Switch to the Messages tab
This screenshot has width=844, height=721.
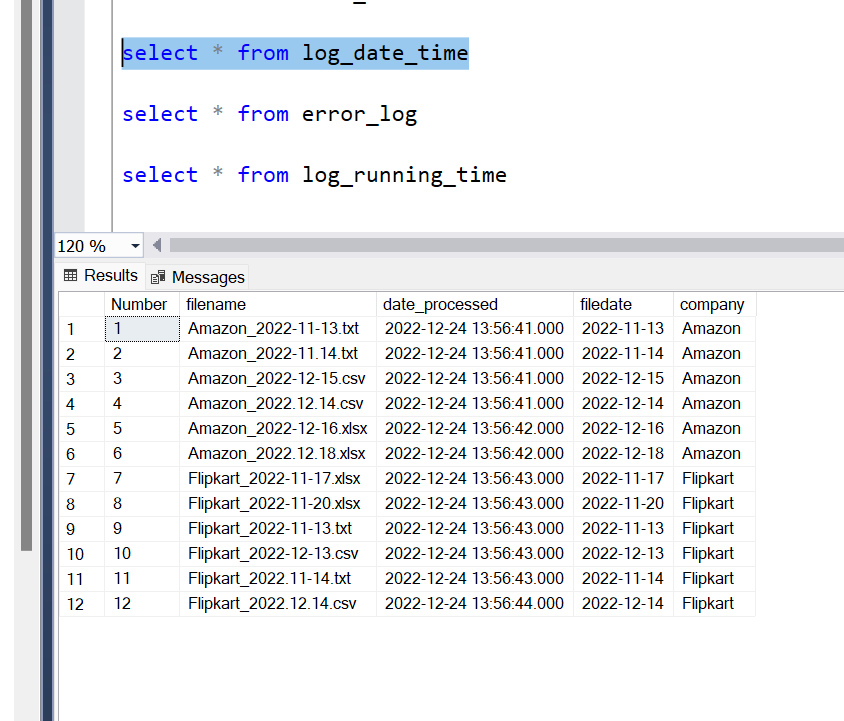coord(207,277)
